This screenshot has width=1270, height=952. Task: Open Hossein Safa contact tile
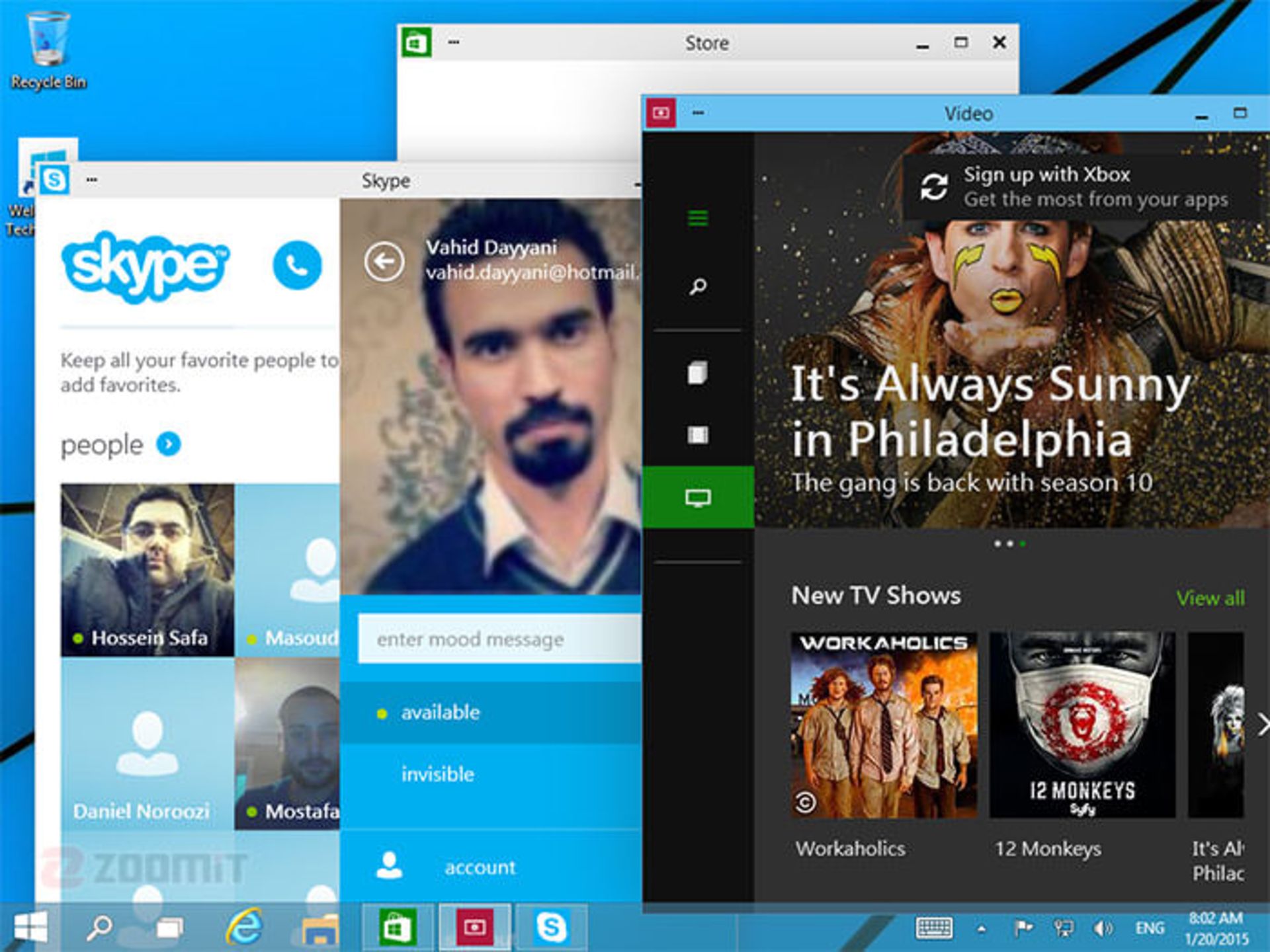click(148, 570)
